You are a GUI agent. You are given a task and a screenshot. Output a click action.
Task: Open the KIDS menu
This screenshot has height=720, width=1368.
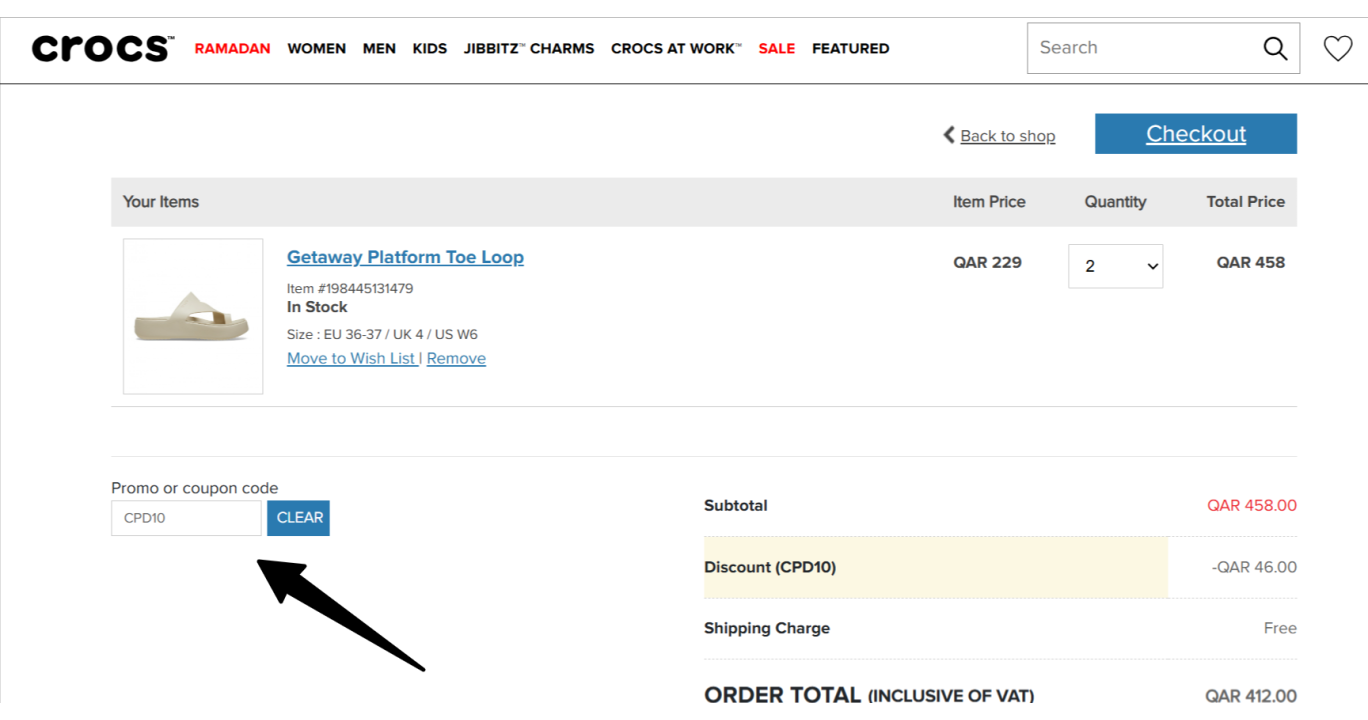pyautogui.click(x=430, y=48)
